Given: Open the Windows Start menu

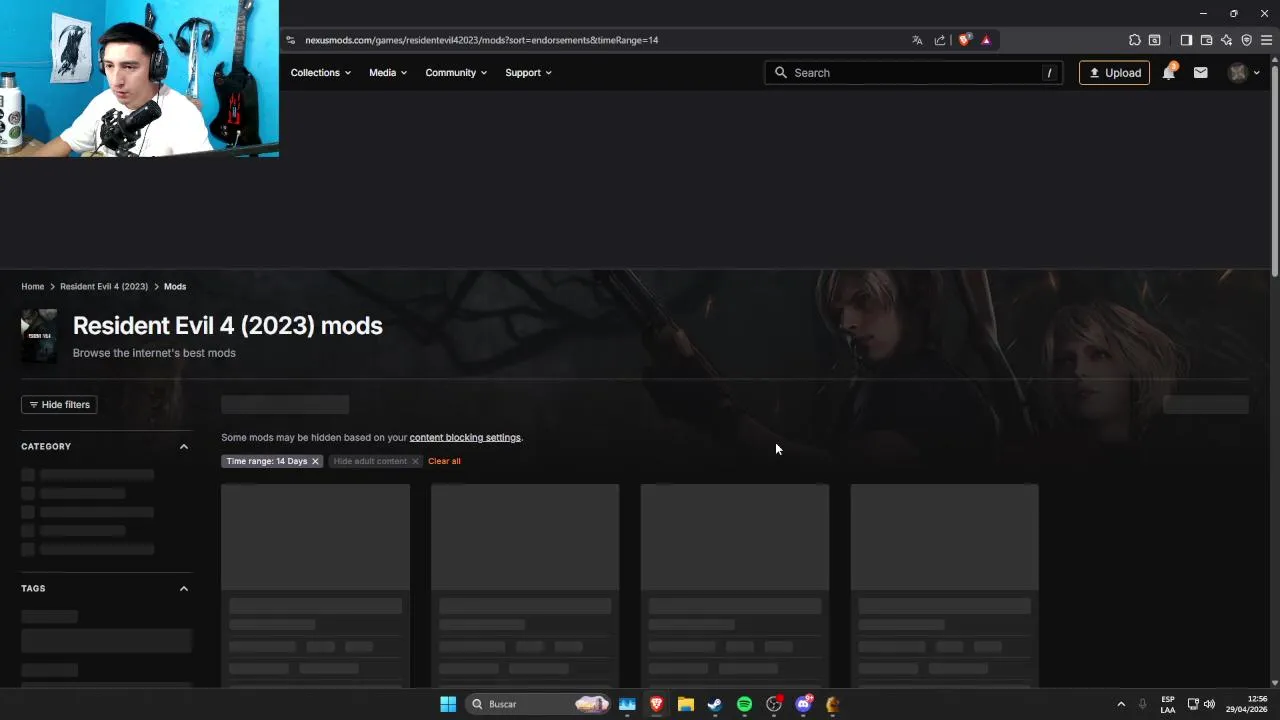Looking at the screenshot, I should [x=448, y=704].
